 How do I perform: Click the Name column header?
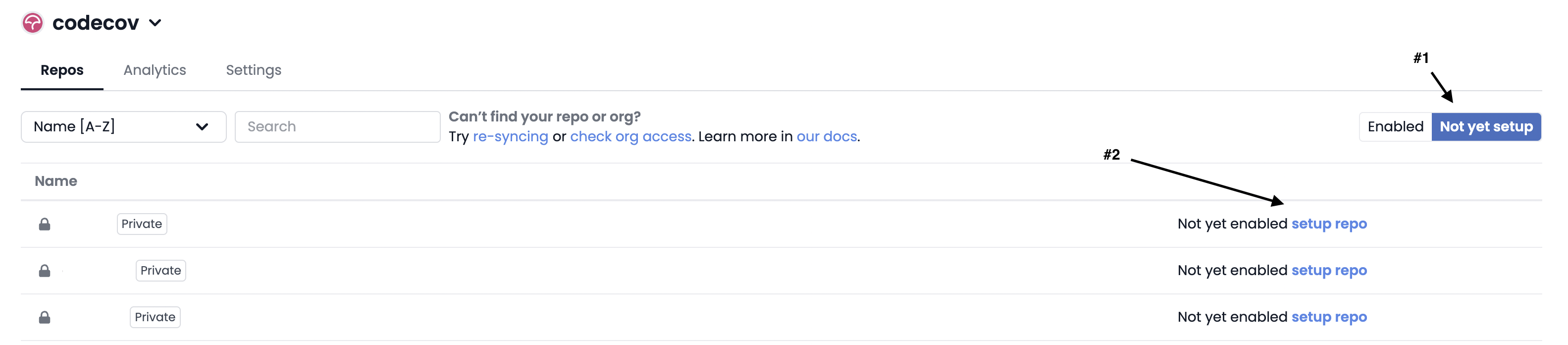(56, 181)
